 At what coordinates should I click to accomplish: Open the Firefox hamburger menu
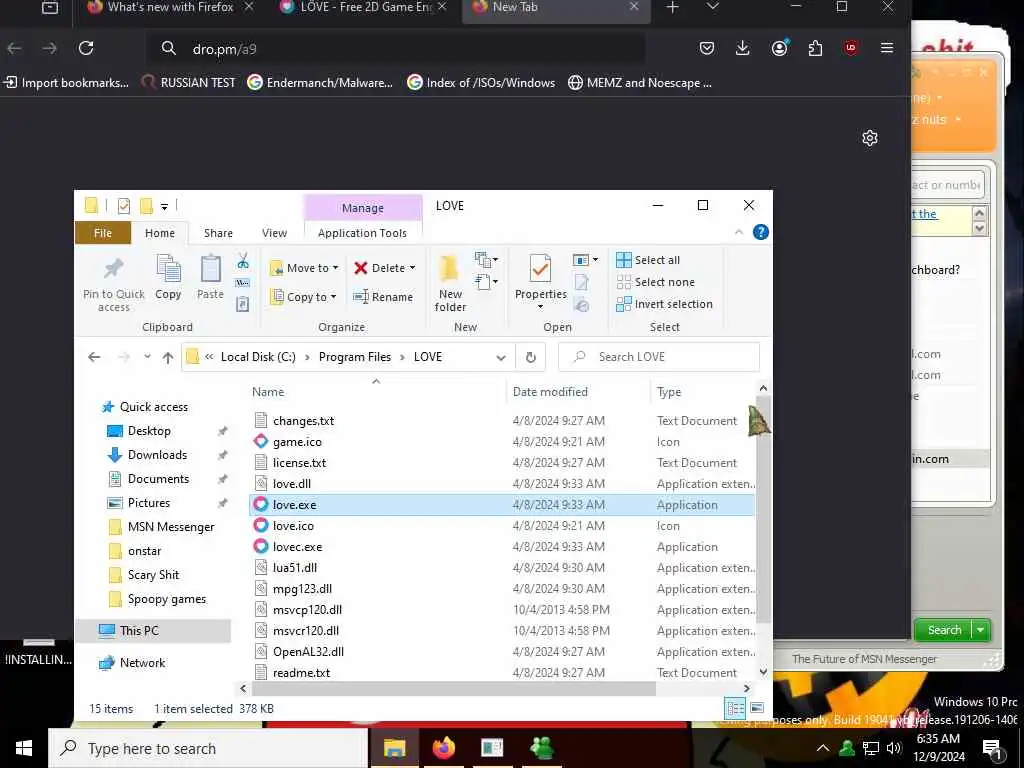point(887,48)
